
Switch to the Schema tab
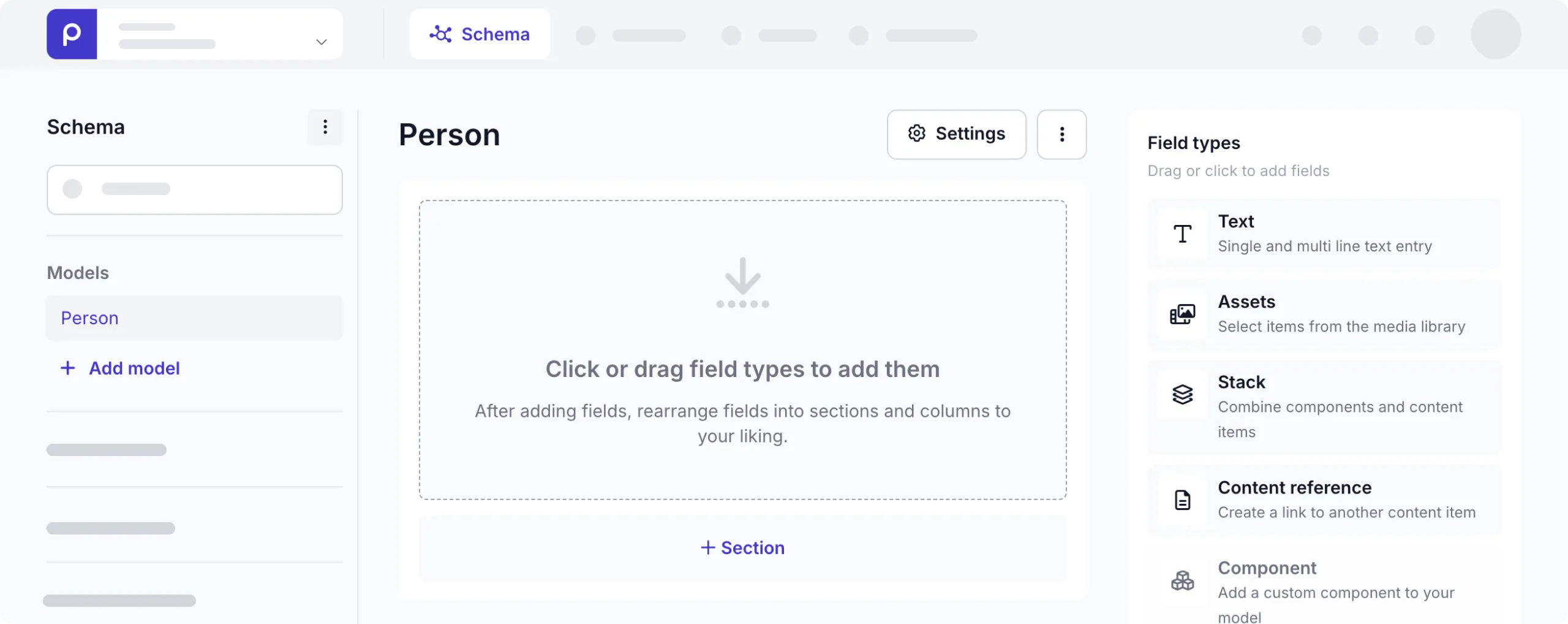click(480, 34)
